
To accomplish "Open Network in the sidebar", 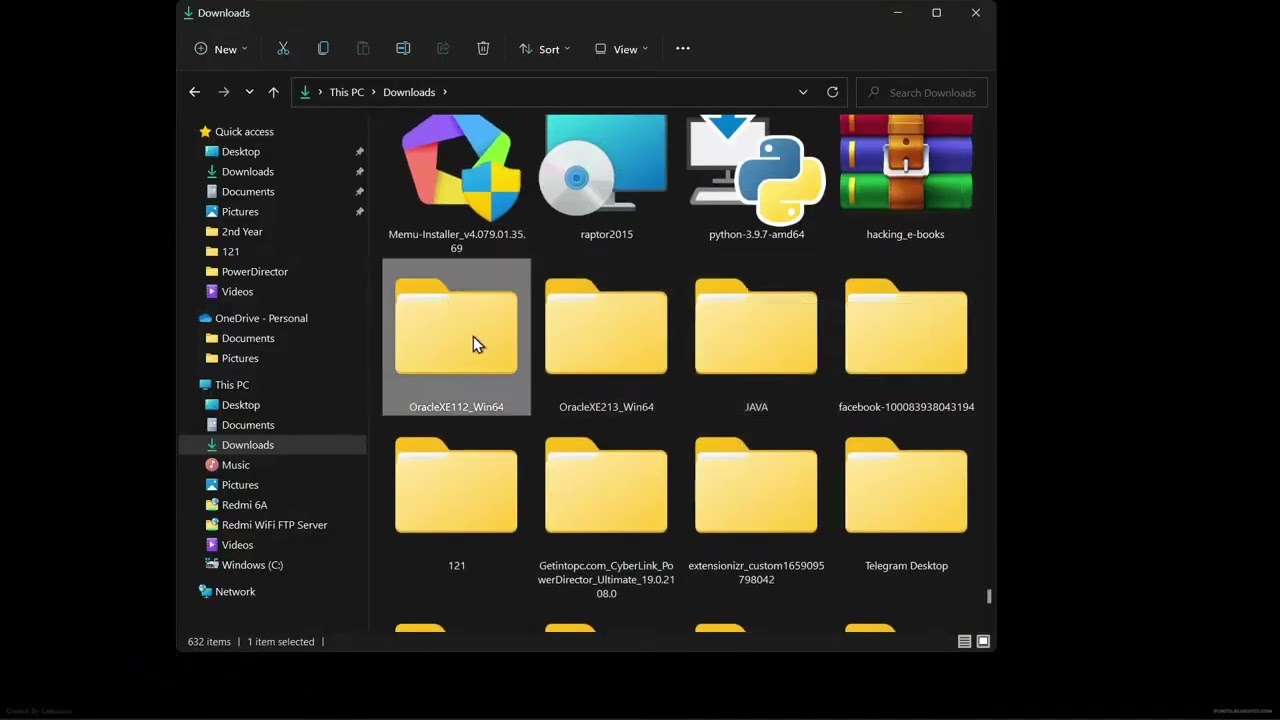I will point(235,592).
